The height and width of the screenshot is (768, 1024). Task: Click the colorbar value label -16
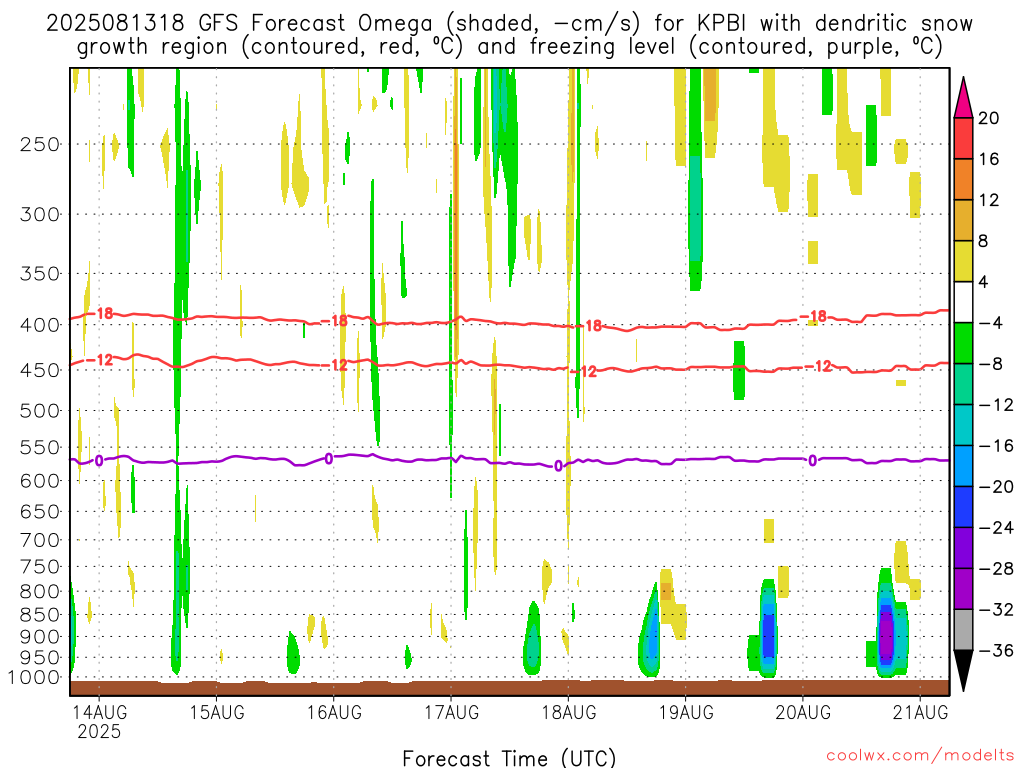click(997, 446)
